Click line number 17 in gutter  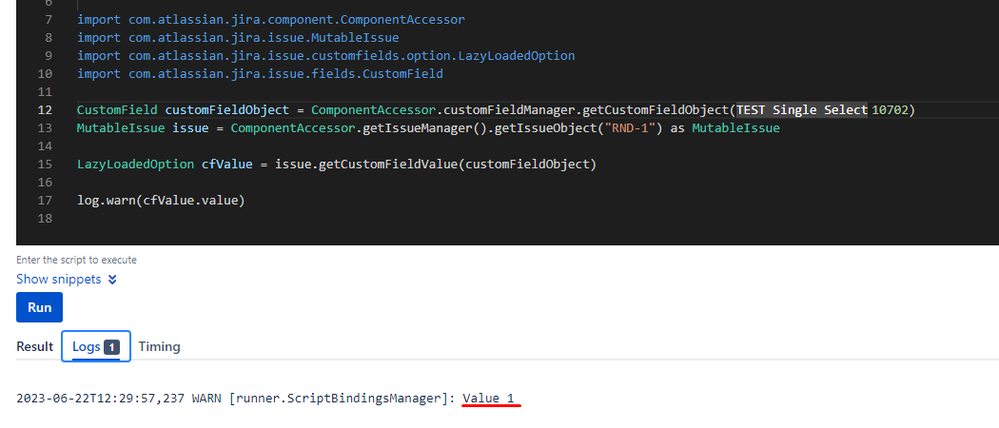45,201
